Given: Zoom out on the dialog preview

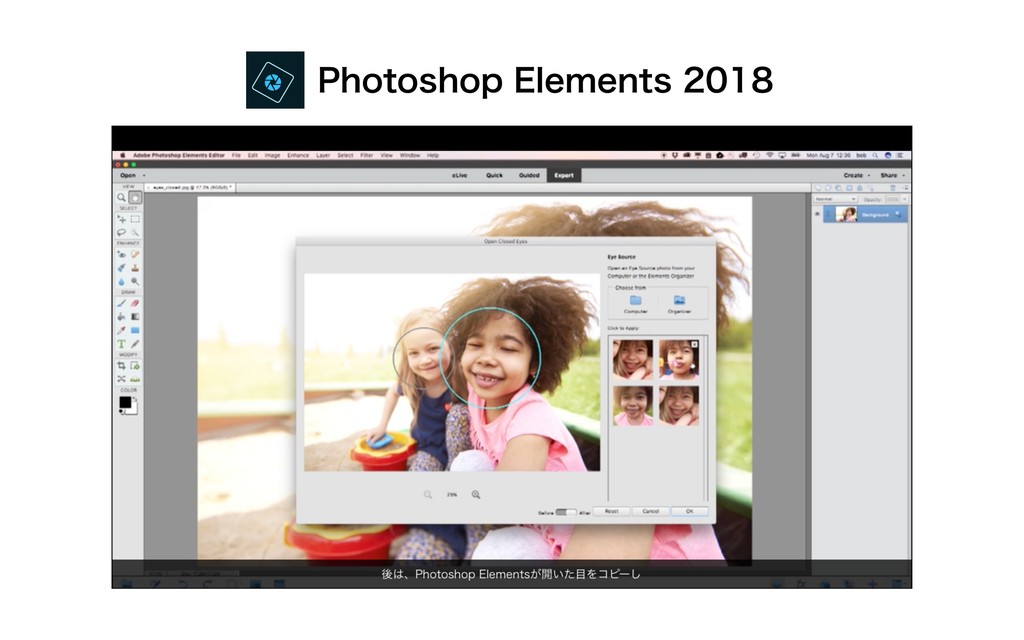Looking at the screenshot, I should click(x=428, y=495).
